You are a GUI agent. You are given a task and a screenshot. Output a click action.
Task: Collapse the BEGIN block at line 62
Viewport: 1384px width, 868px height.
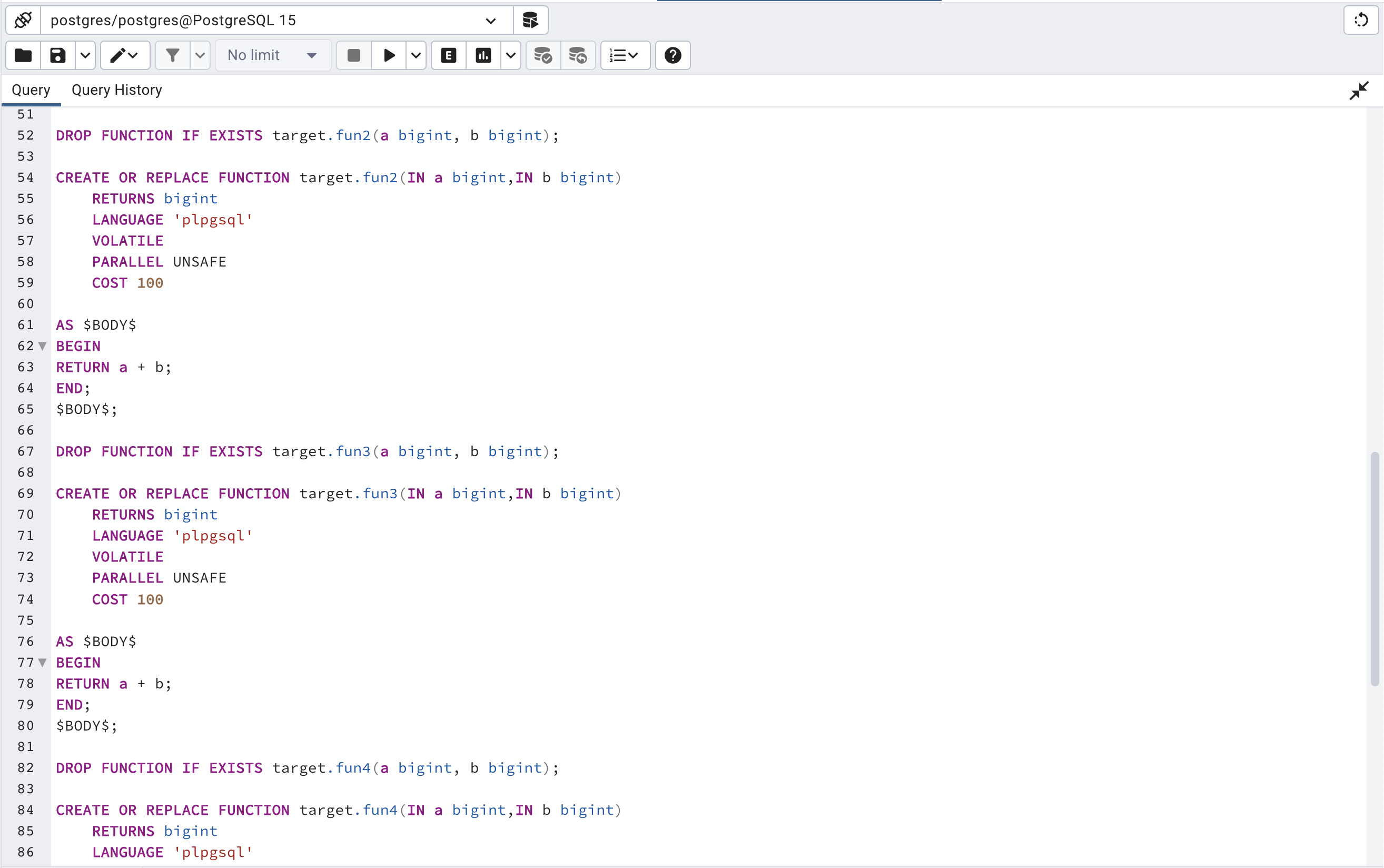43,346
